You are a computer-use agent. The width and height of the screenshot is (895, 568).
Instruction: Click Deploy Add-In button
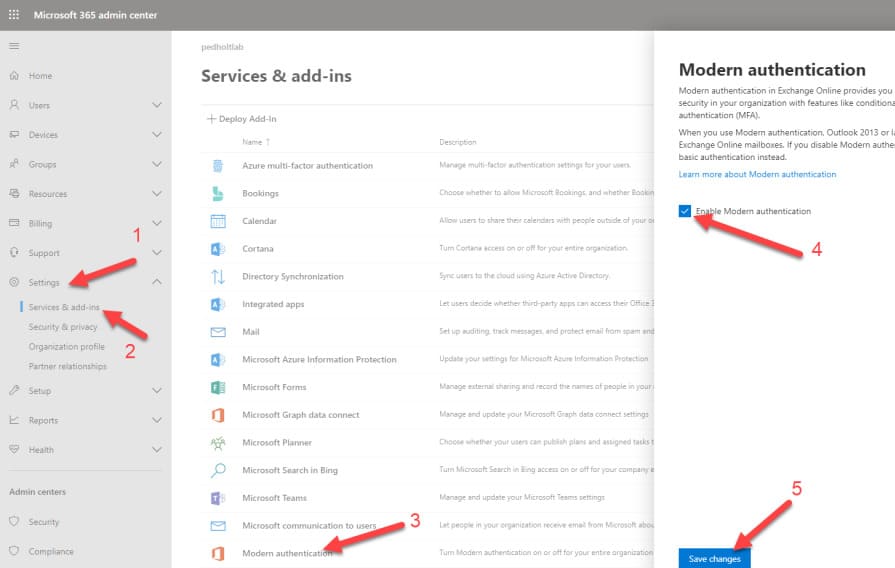pos(241,119)
